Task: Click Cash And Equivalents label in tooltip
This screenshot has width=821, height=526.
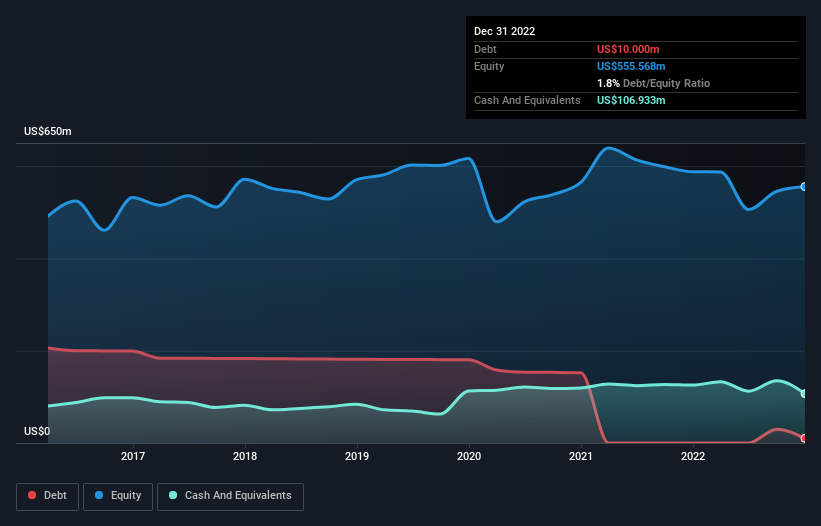Action: (x=527, y=100)
